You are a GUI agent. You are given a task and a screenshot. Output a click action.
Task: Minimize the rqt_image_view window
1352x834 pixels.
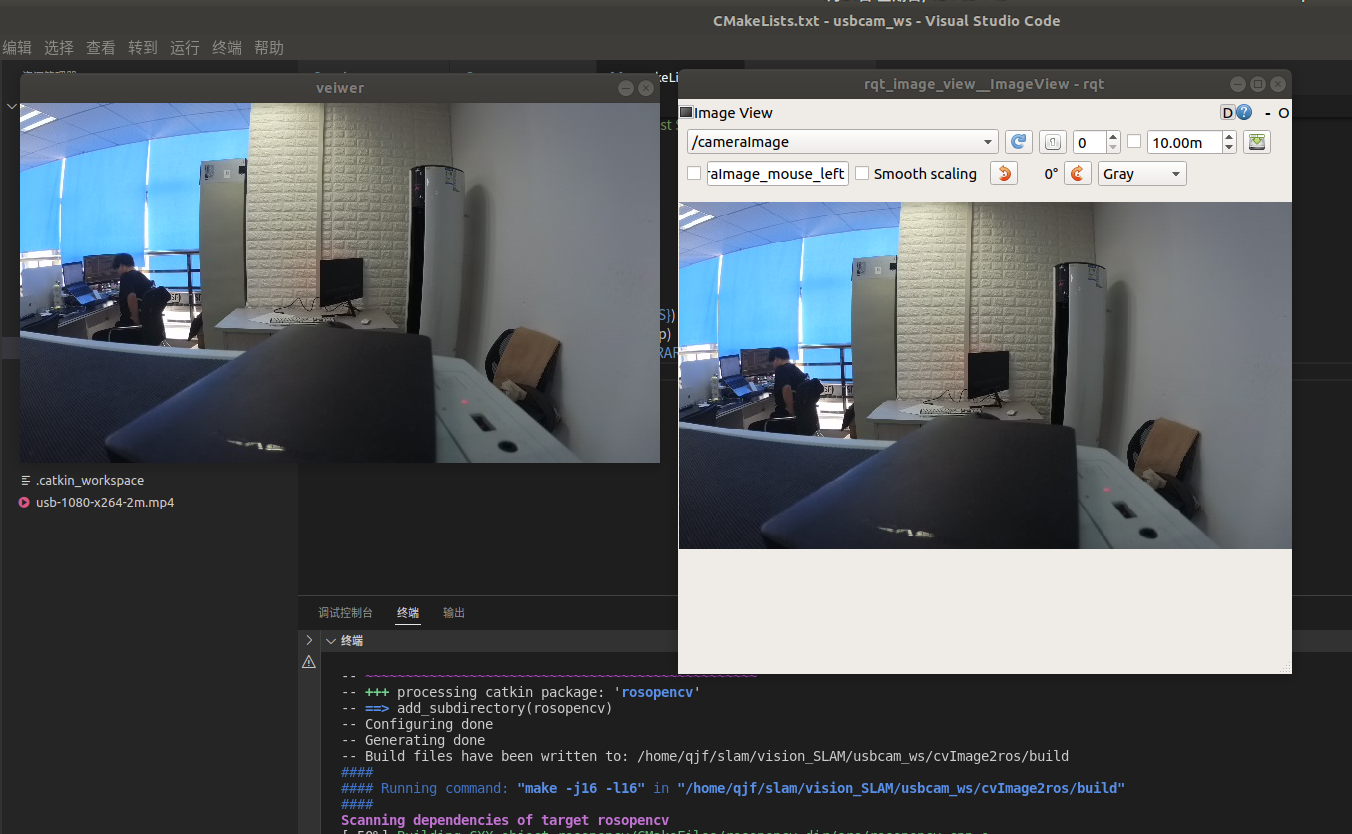[1238, 85]
